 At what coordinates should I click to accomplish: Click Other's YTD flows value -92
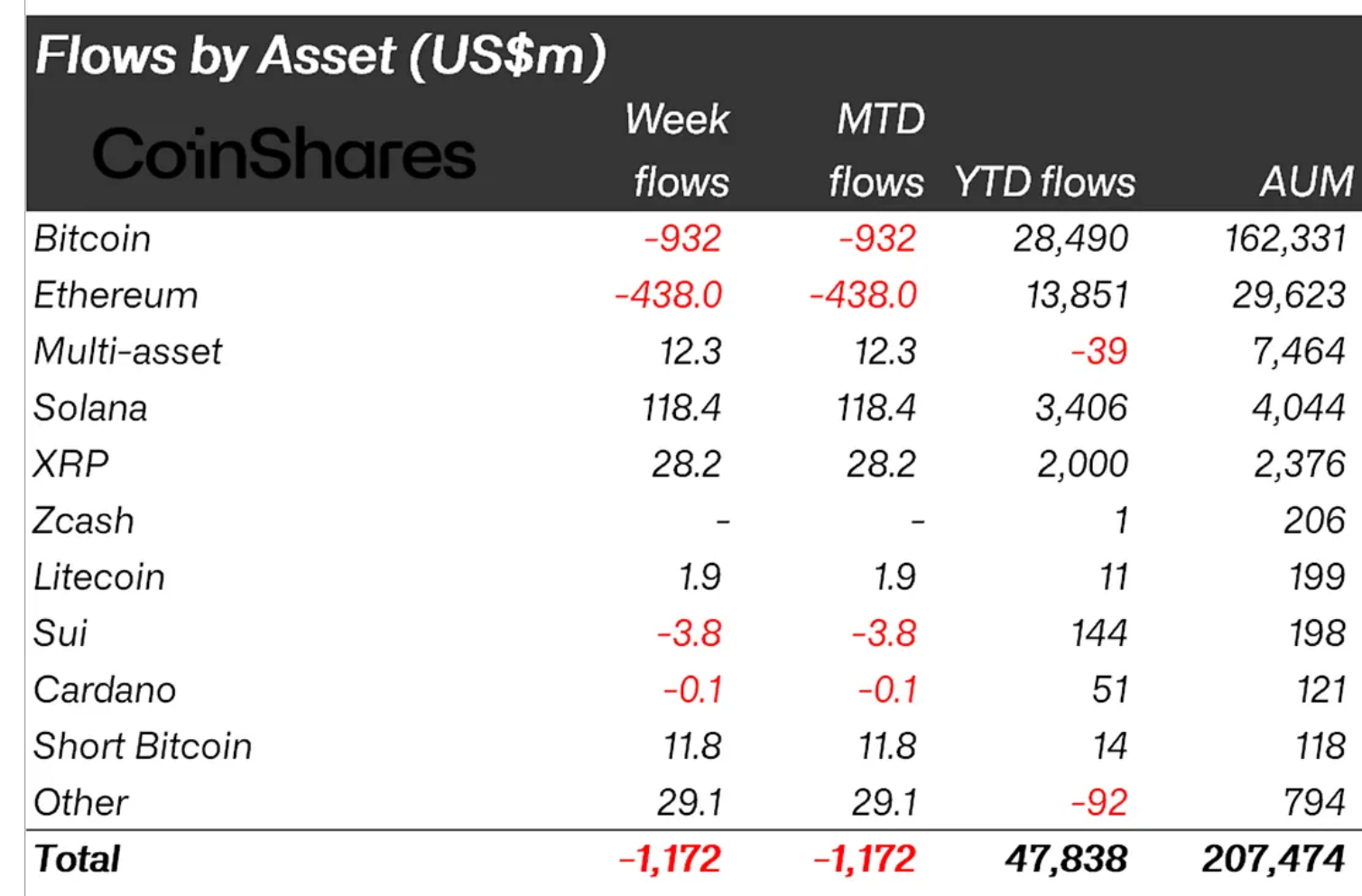1098,803
